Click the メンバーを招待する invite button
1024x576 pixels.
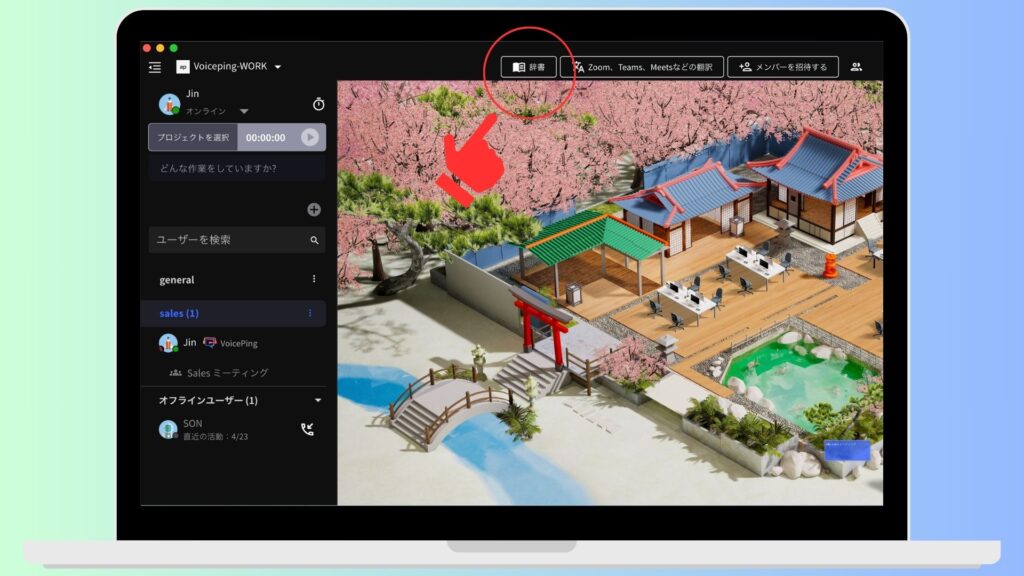[782, 67]
